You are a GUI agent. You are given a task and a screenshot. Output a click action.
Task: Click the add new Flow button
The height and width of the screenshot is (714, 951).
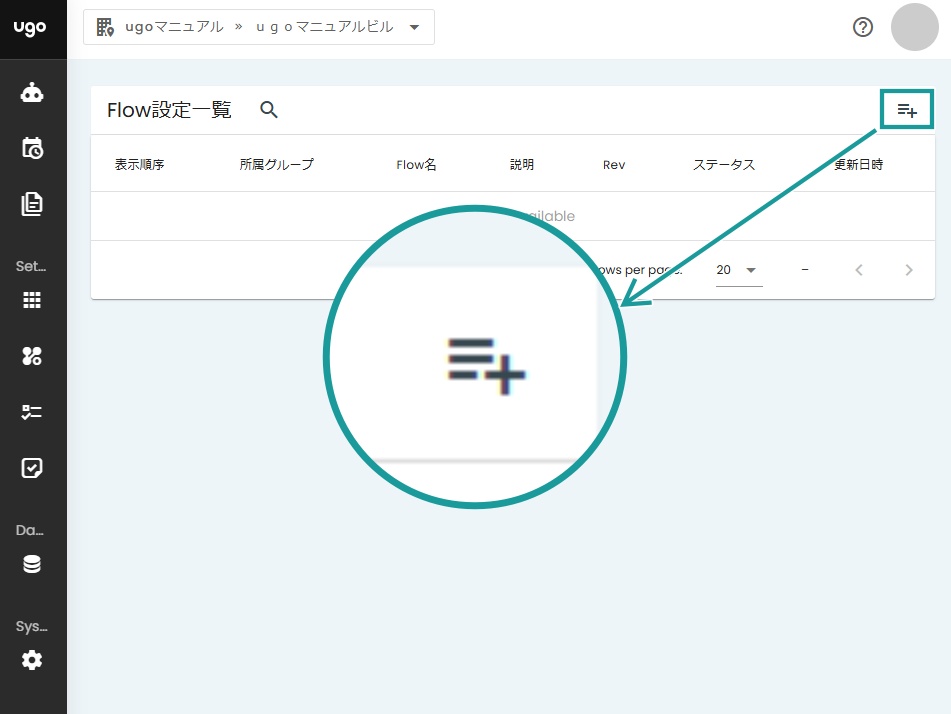coord(906,110)
